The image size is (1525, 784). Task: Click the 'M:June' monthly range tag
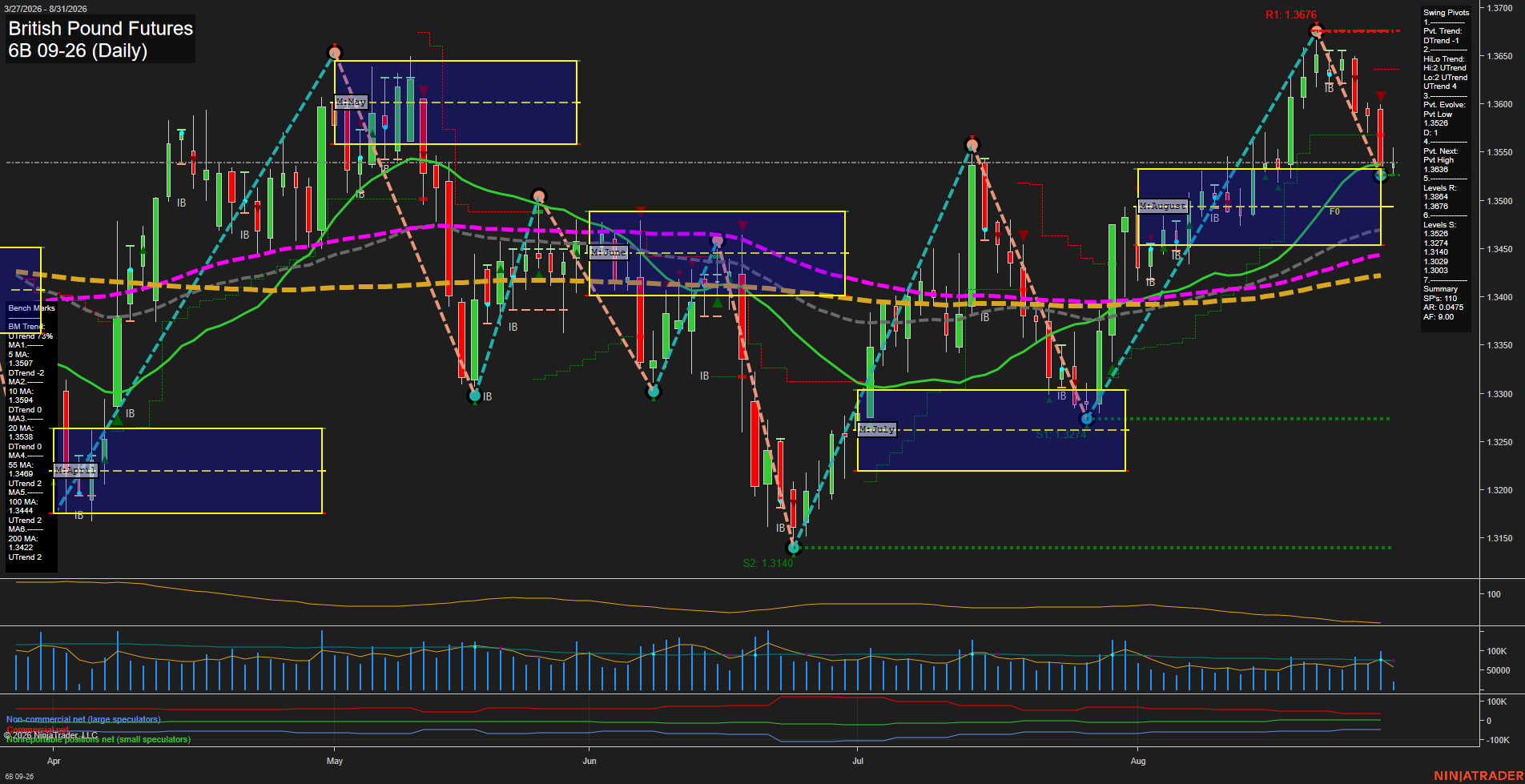609,252
